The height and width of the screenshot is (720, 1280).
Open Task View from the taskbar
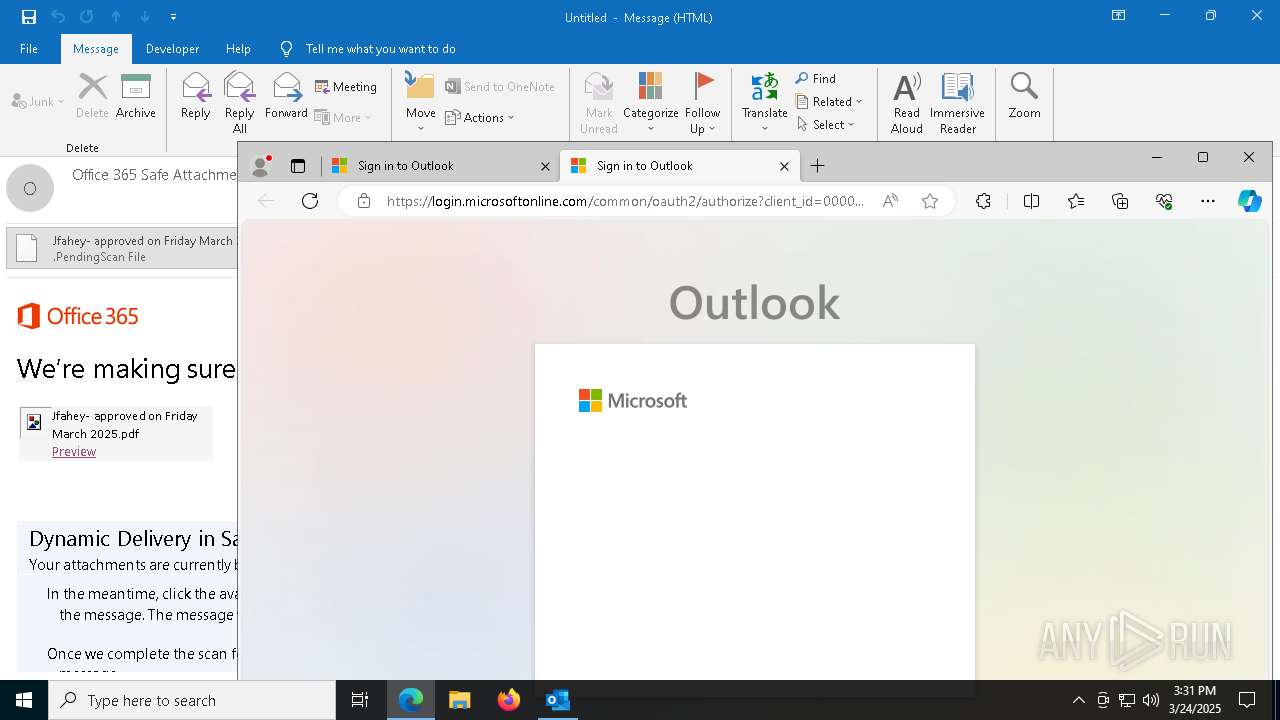pyautogui.click(x=360, y=700)
